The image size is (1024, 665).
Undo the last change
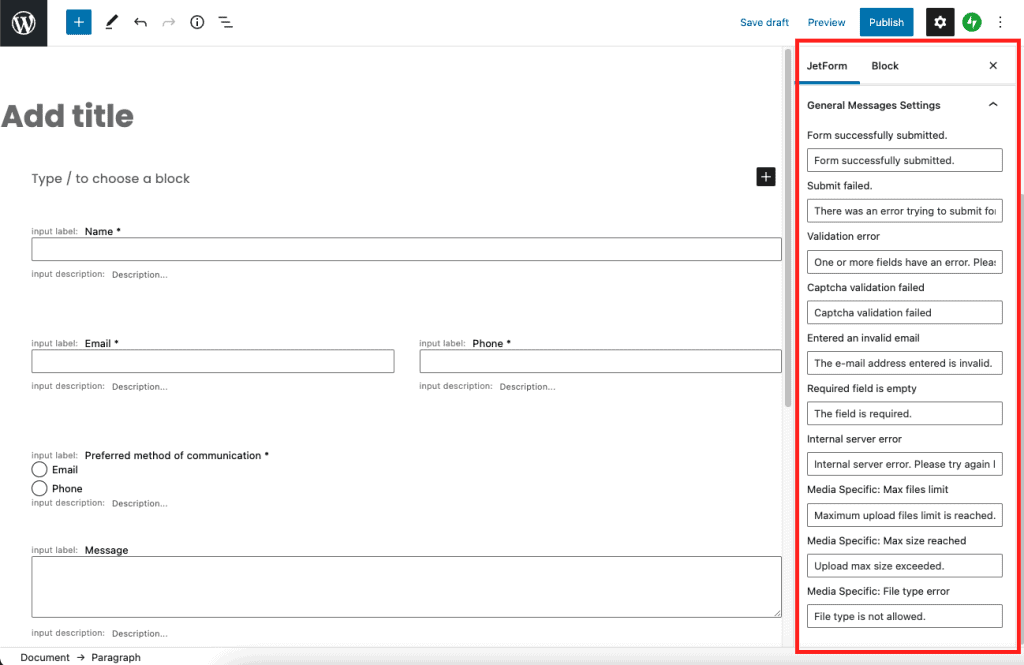140,22
